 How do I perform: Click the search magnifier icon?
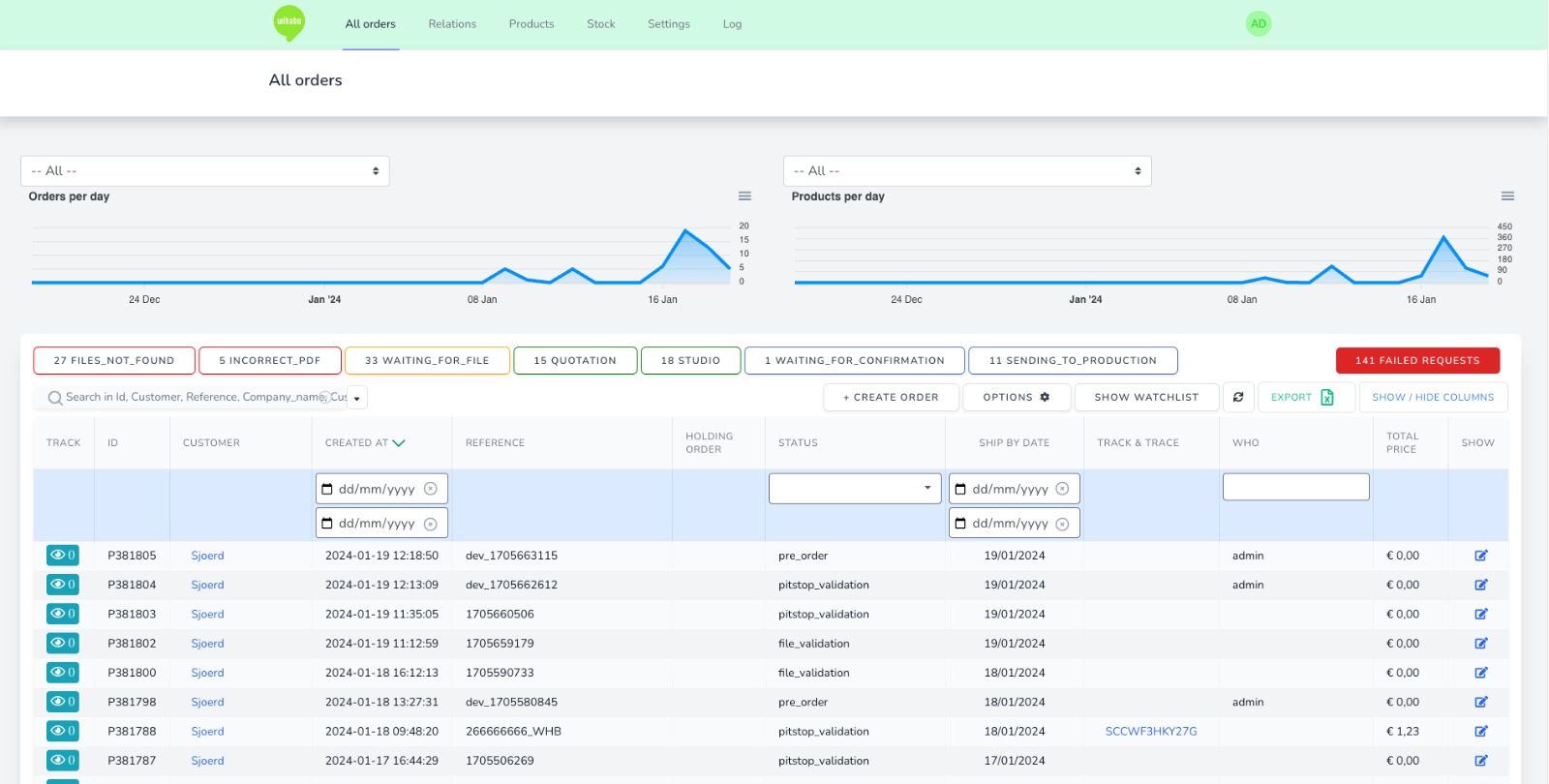(x=55, y=398)
